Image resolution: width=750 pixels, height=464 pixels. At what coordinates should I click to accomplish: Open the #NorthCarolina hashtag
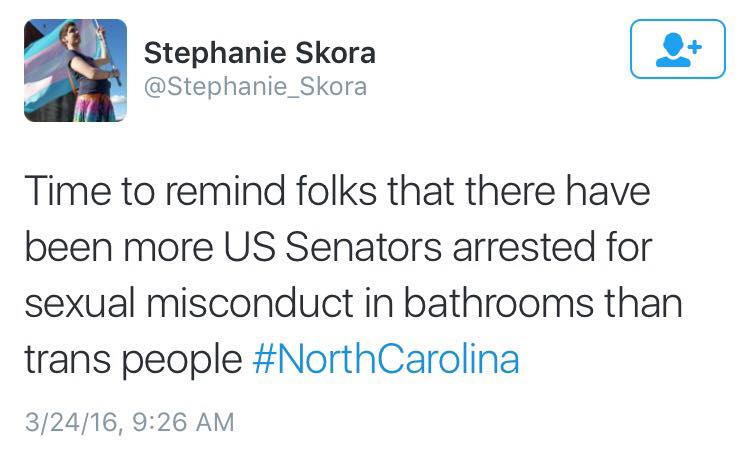point(386,359)
